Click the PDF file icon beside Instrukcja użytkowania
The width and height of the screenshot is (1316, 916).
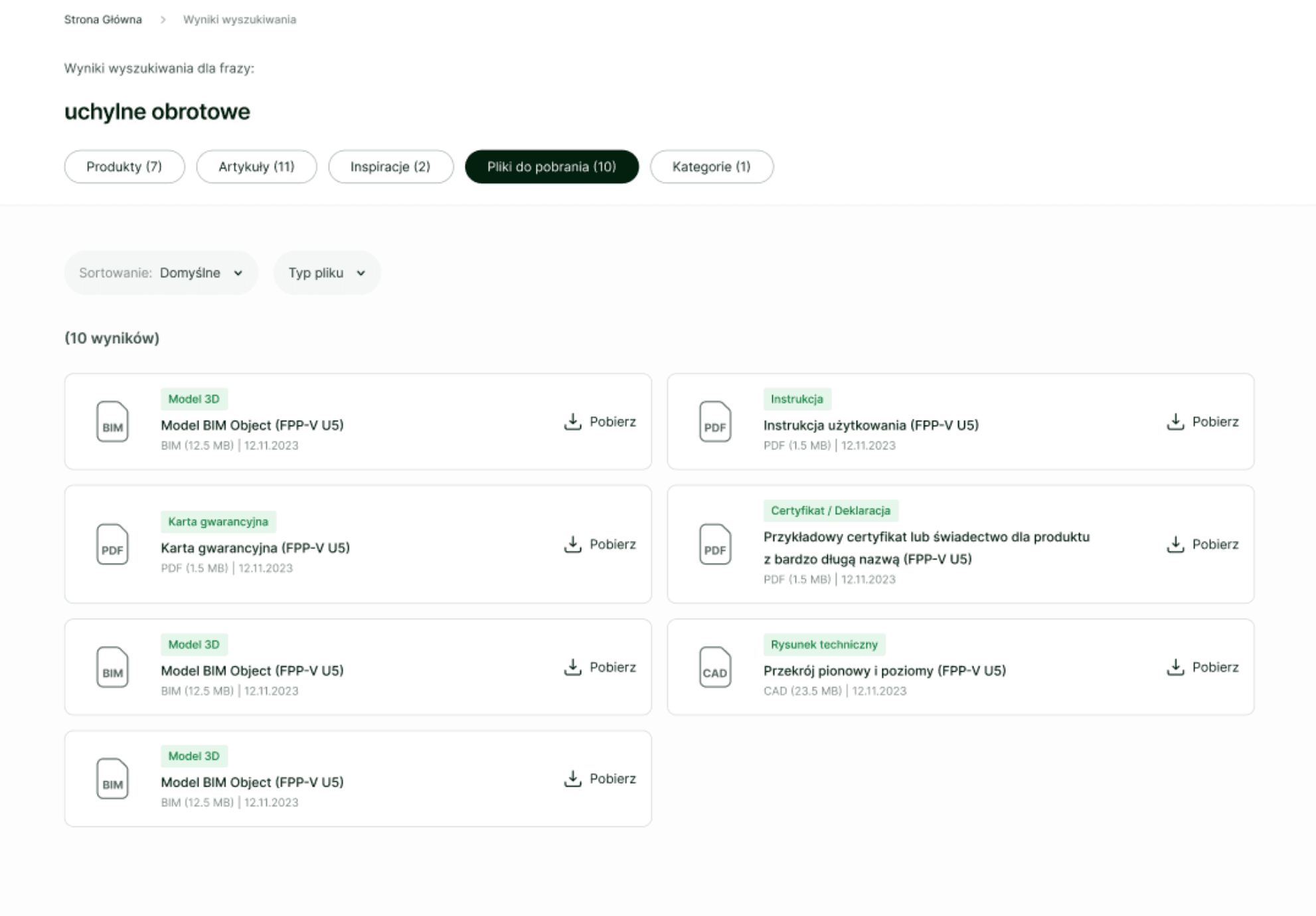(x=715, y=421)
